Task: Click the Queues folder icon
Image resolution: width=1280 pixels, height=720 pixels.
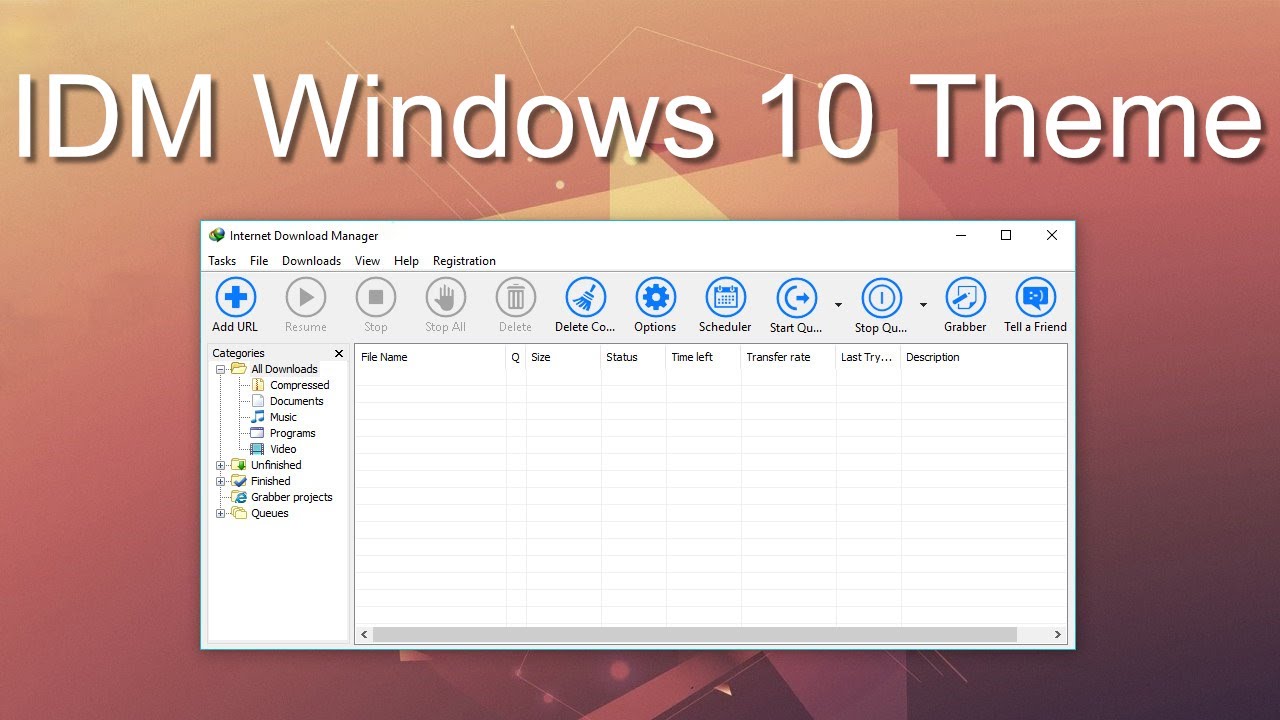Action: 239,513
